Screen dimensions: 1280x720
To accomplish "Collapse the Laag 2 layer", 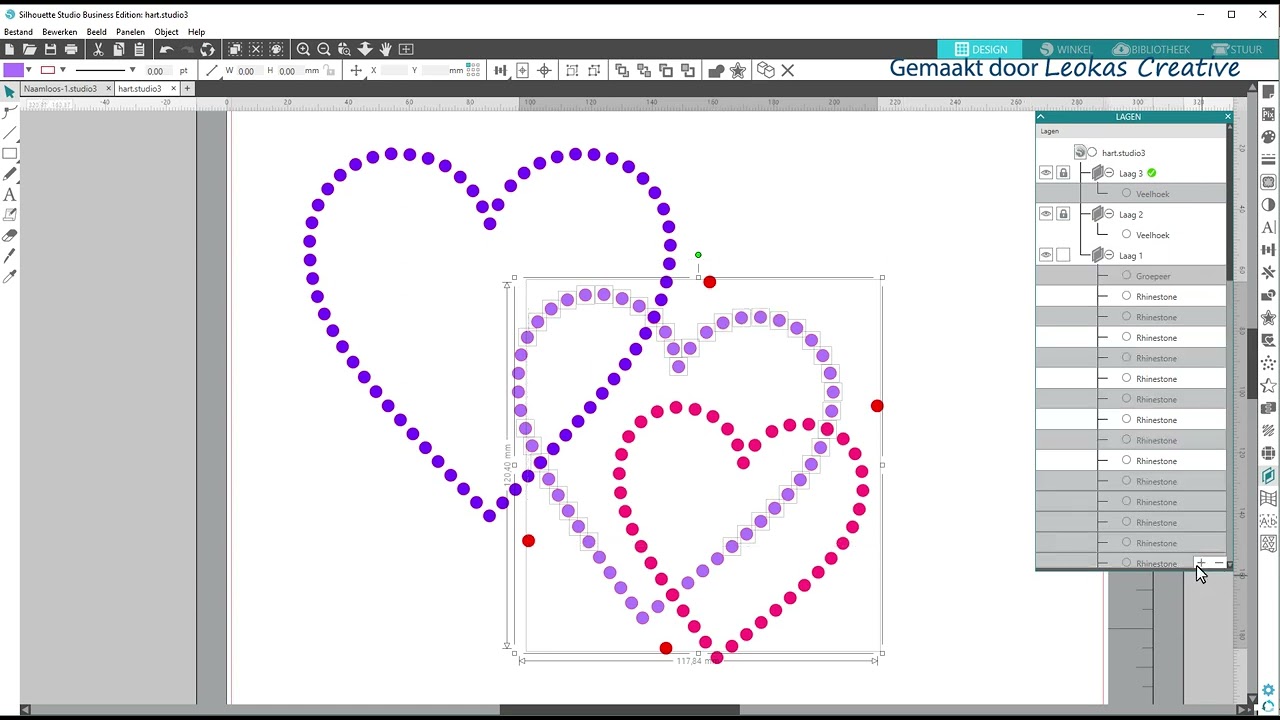I will pos(1109,214).
